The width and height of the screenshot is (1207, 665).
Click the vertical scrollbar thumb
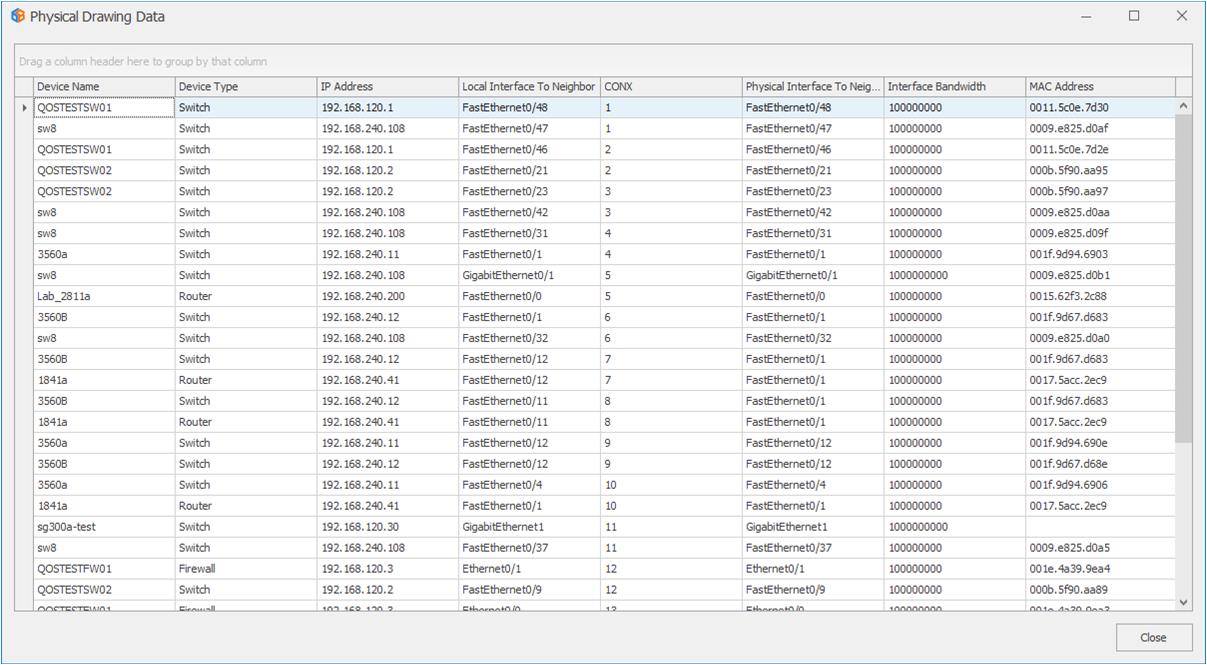[1184, 280]
